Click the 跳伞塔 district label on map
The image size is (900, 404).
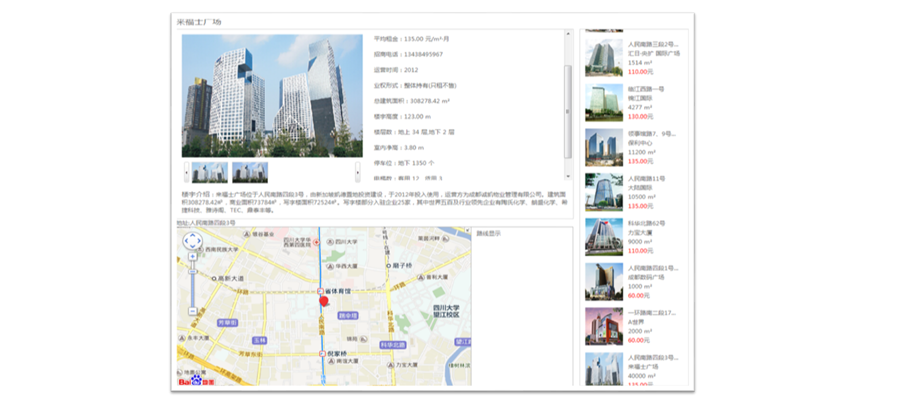tap(348, 316)
